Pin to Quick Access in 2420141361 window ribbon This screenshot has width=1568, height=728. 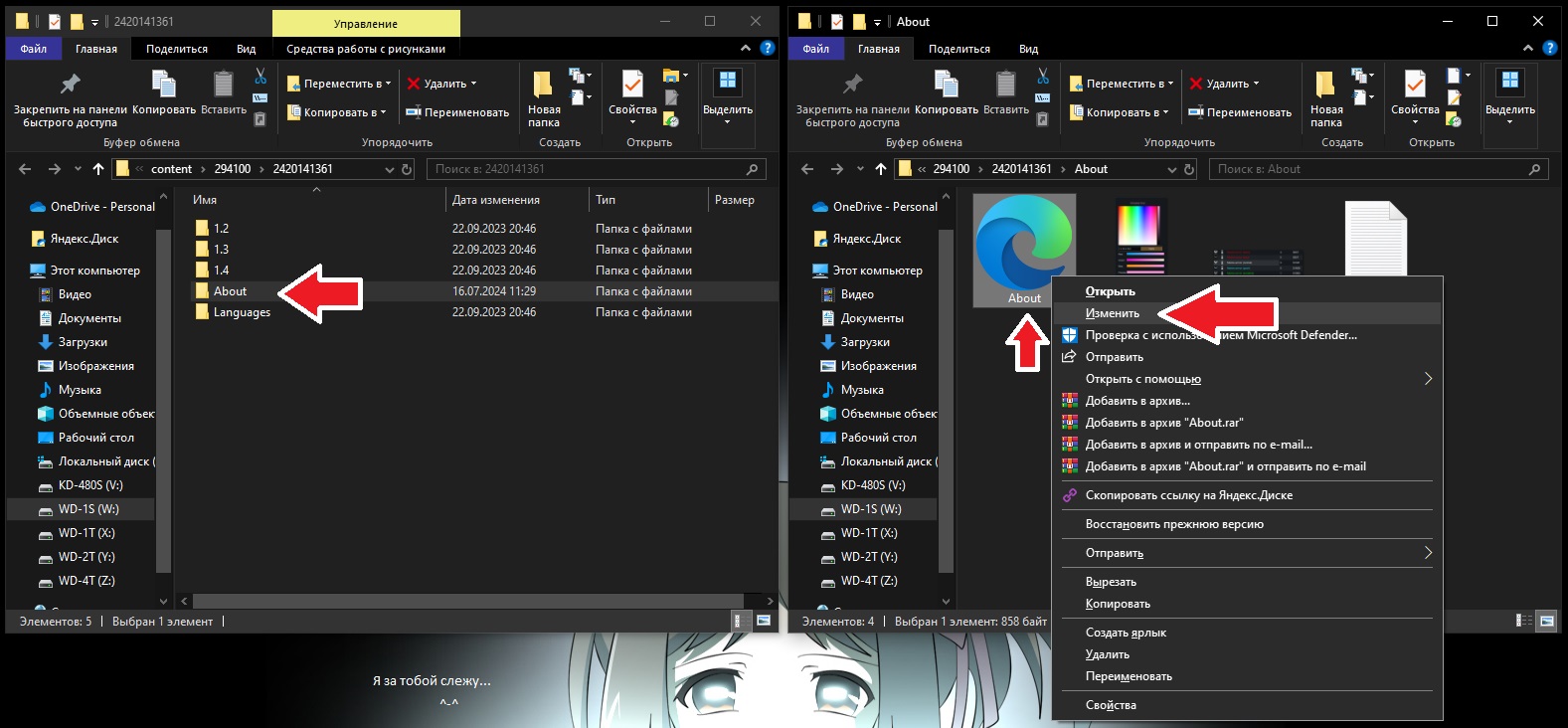pyautogui.click(x=70, y=97)
